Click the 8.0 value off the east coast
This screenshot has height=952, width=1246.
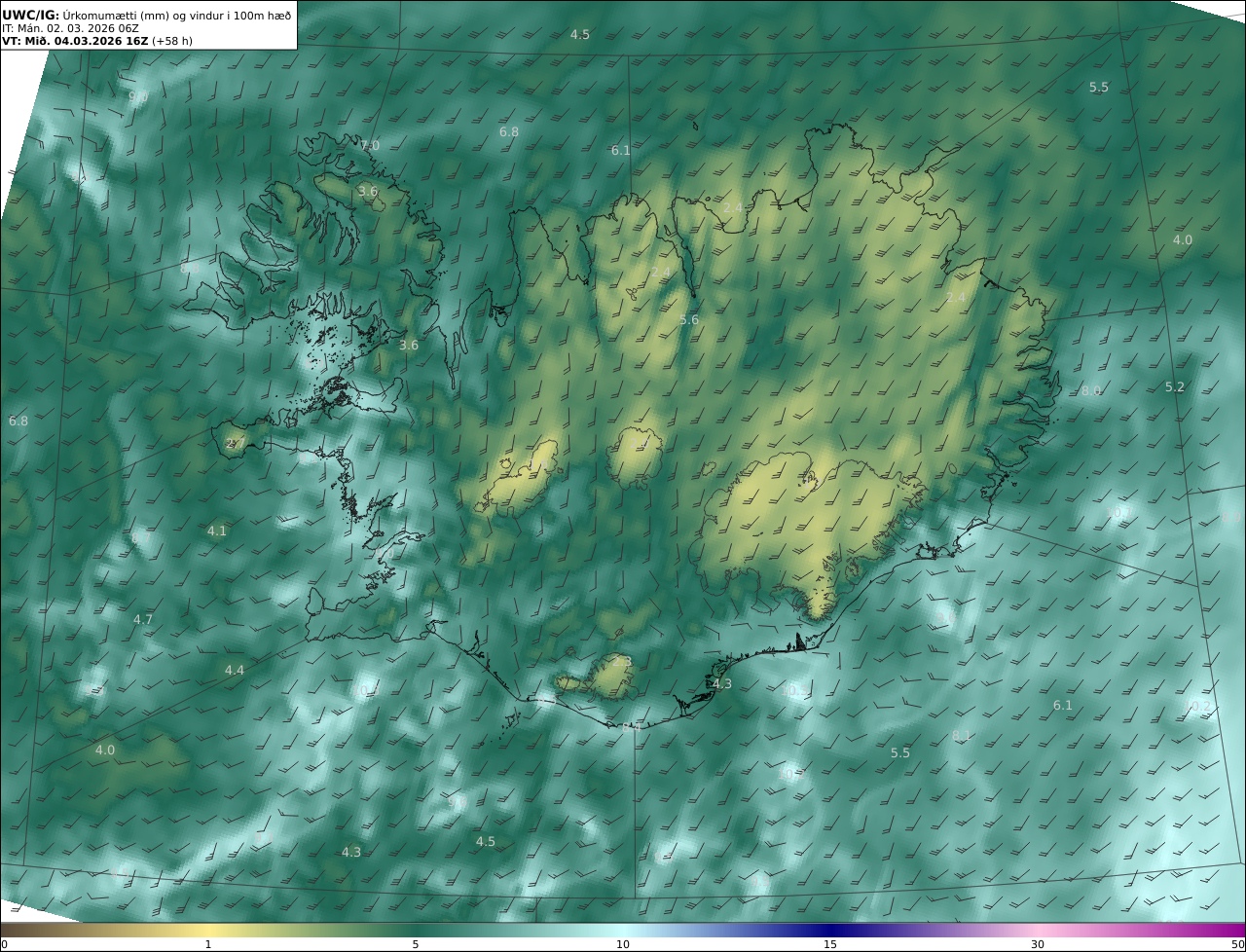point(1090,391)
